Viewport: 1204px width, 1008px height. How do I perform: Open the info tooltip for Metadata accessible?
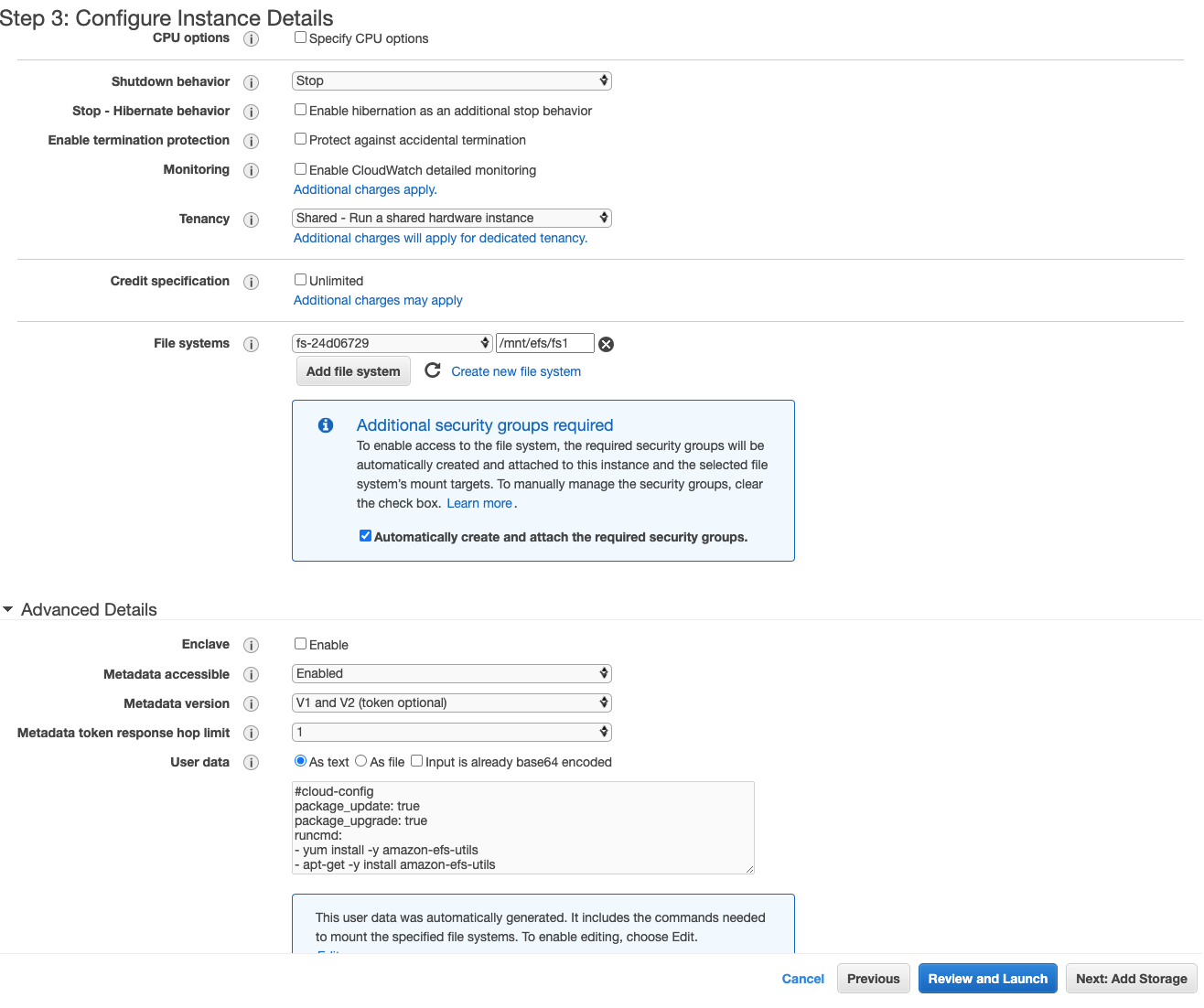coord(251,674)
